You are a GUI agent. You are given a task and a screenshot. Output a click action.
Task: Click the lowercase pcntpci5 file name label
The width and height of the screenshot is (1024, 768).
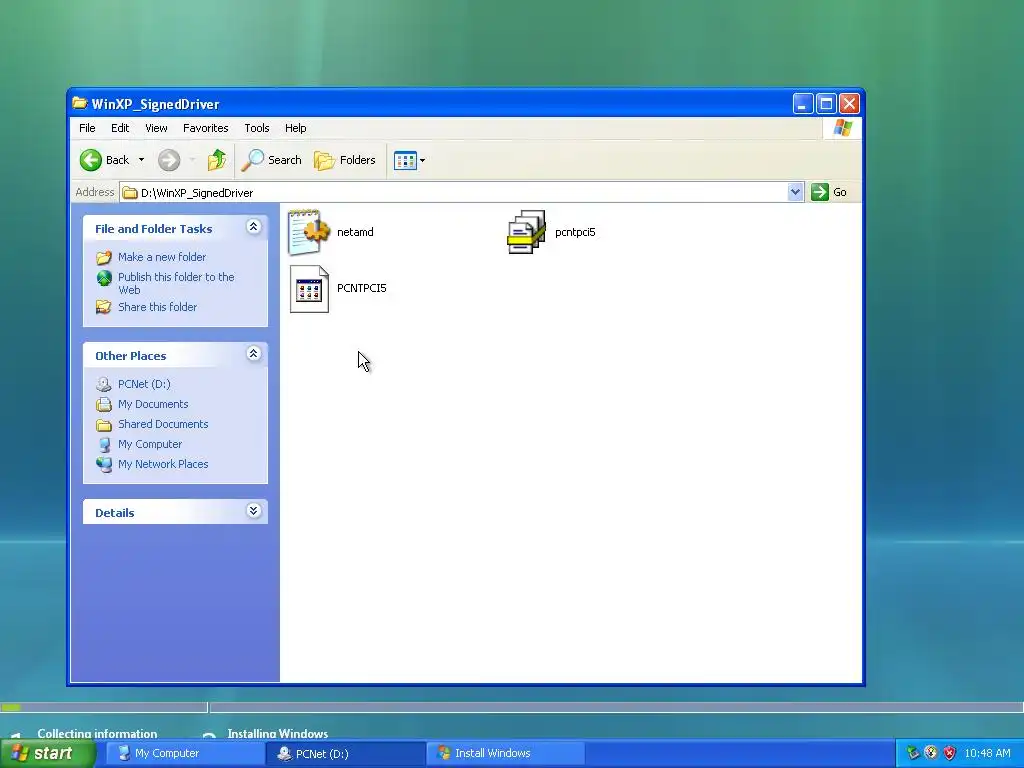click(575, 232)
